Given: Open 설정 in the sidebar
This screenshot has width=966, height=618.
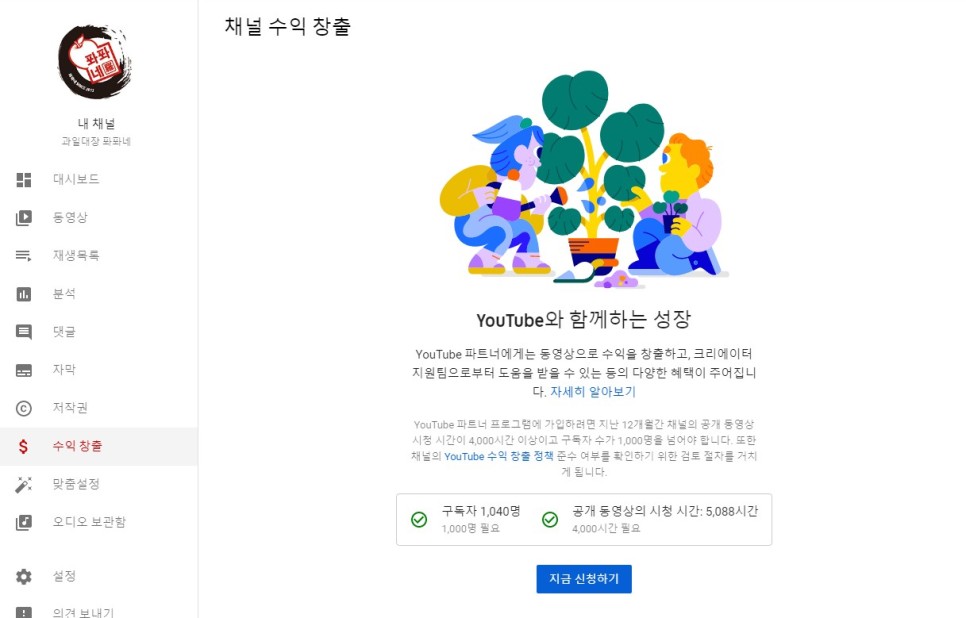Looking at the screenshot, I should pos(99,576).
